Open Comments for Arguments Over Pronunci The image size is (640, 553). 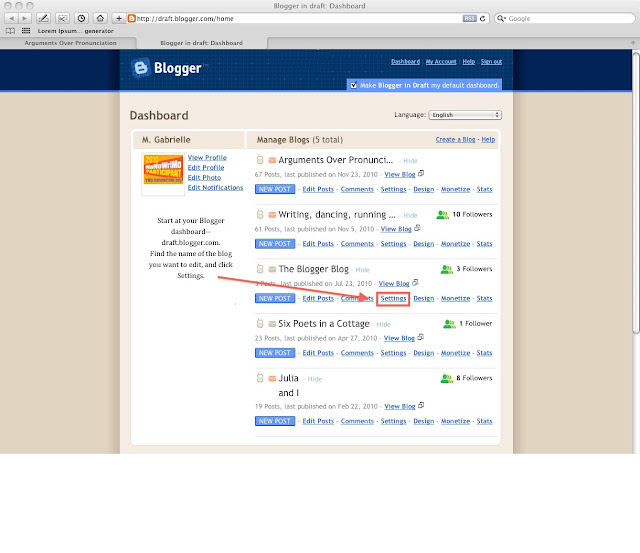coord(357,189)
